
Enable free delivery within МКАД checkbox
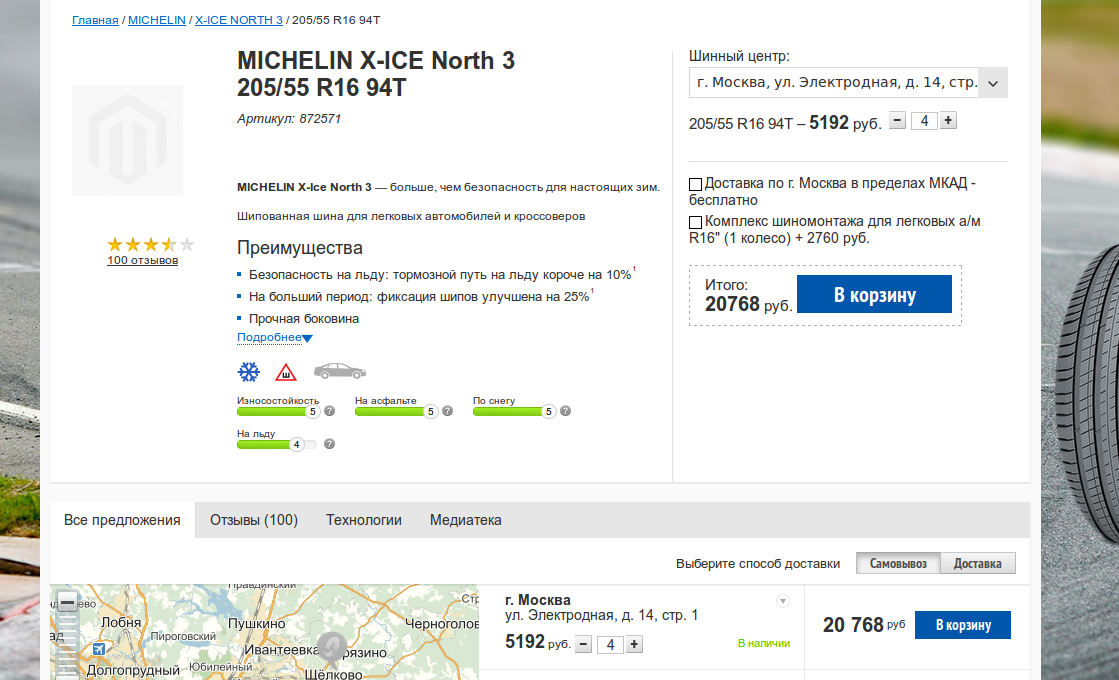click(x=695, y=184)
